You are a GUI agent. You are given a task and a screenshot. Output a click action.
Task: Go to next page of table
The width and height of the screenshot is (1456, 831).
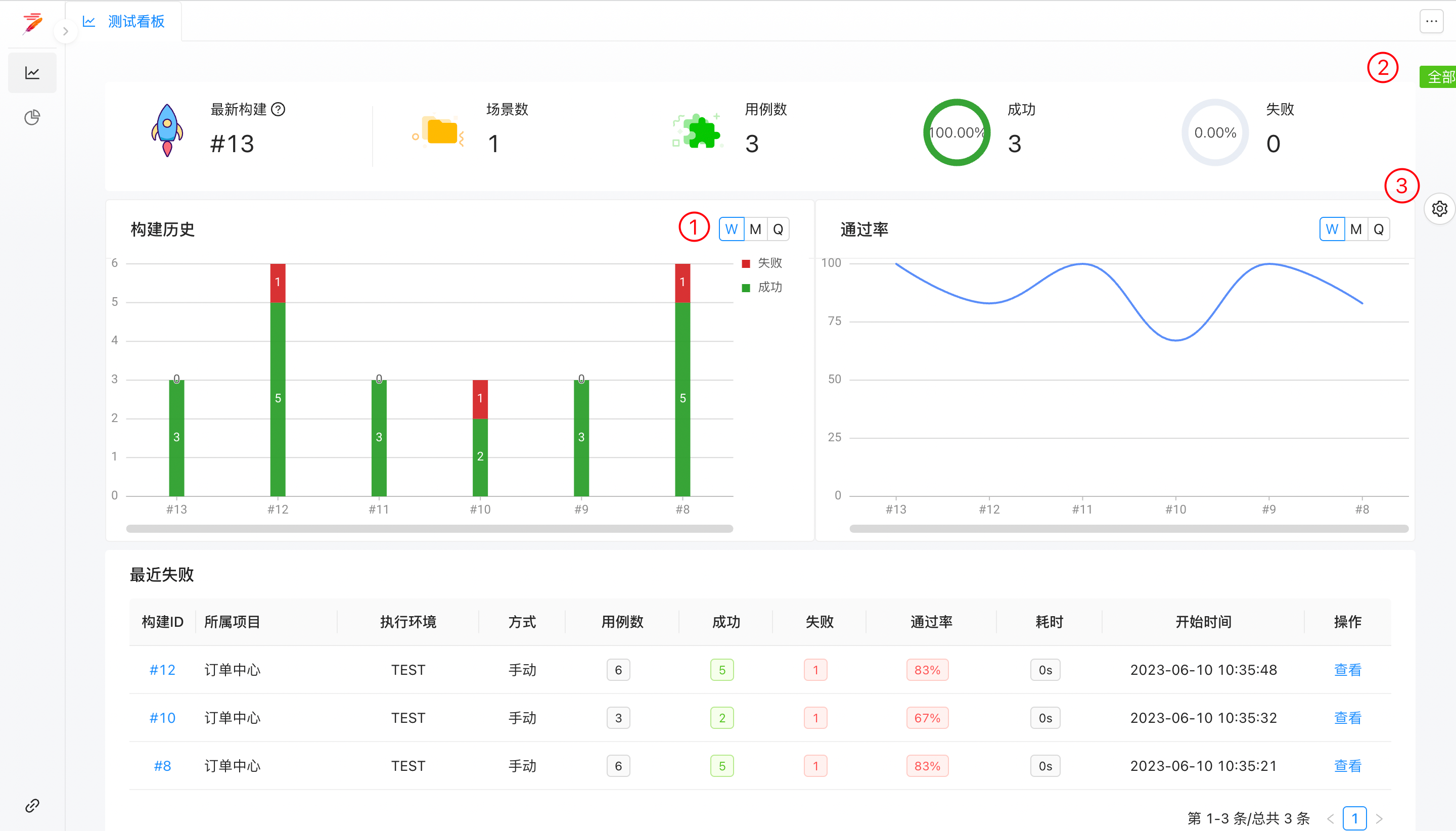[1379, 818]
